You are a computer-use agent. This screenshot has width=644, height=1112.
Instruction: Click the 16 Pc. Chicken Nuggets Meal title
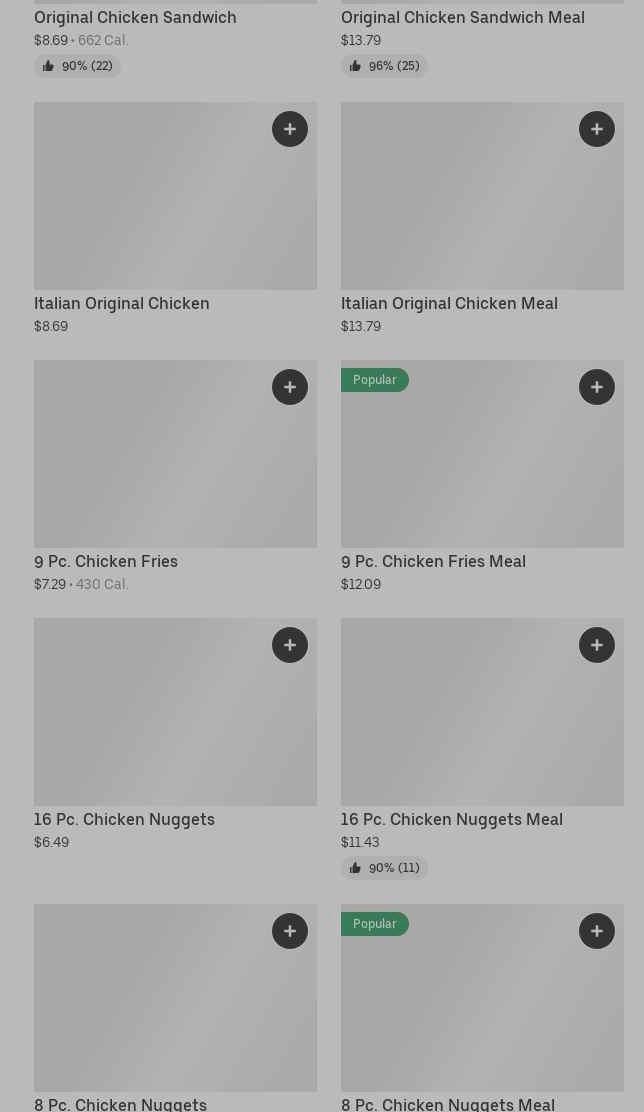click(x=452, y=819)
